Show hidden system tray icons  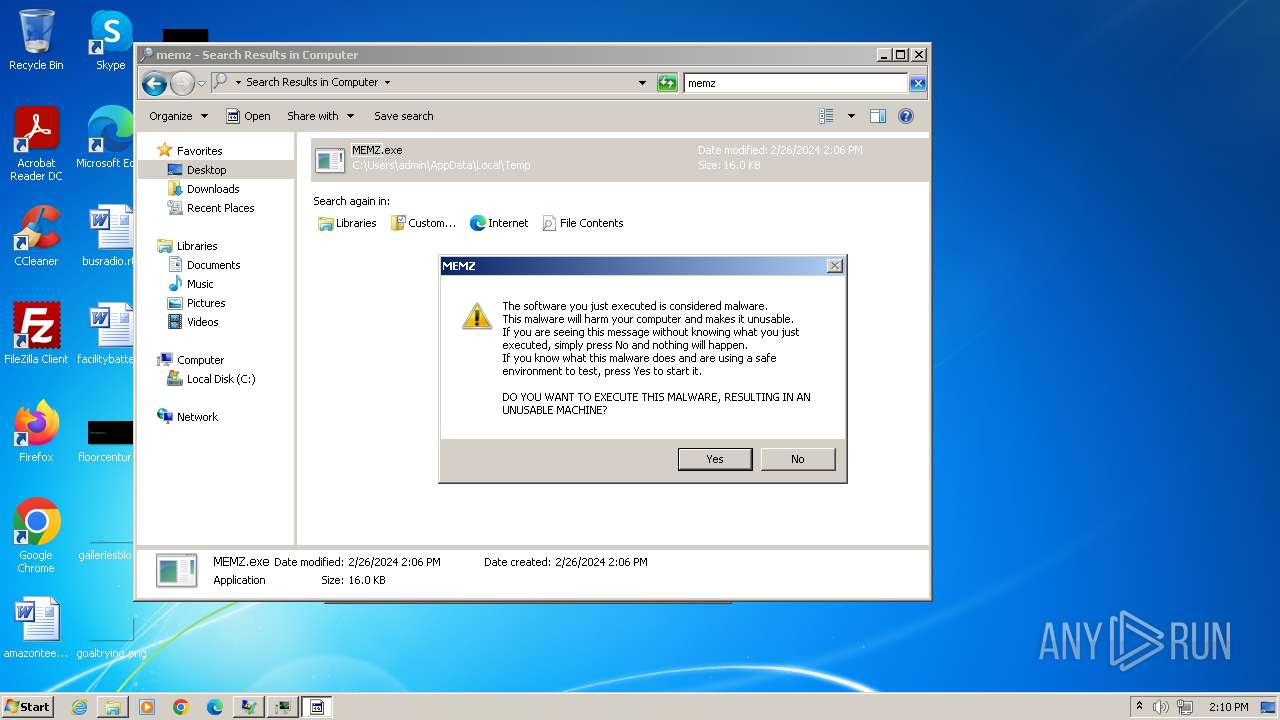click(x=1139, y=706)
